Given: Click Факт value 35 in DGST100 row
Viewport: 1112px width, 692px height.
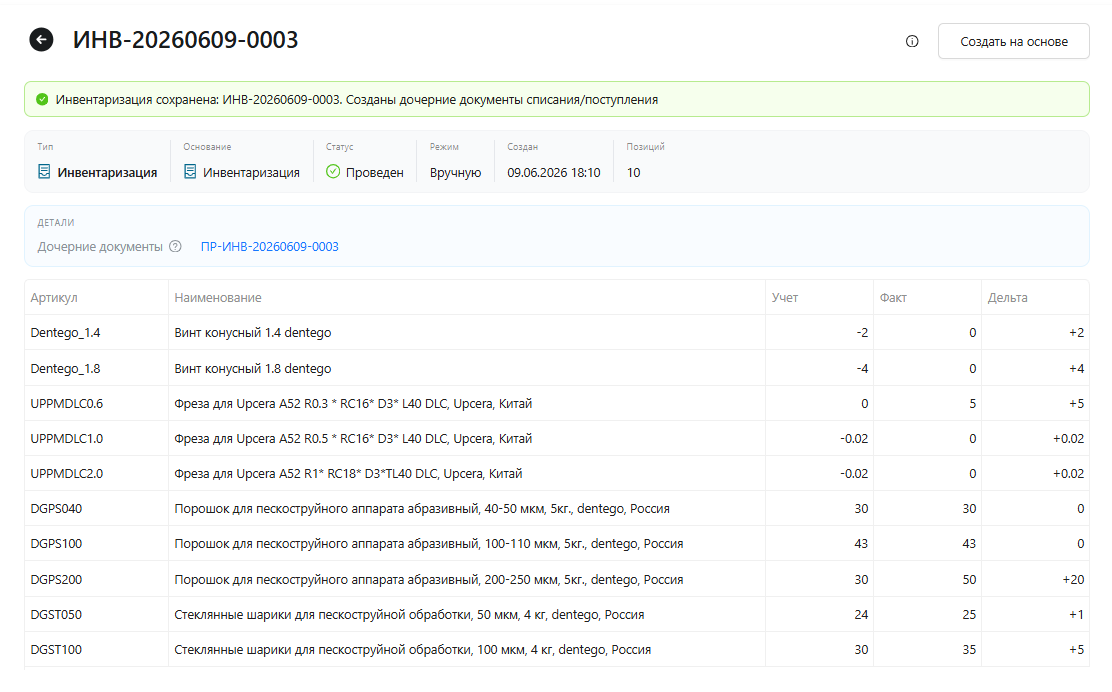Looking at the screenshot, I should (x=969, y=649).
